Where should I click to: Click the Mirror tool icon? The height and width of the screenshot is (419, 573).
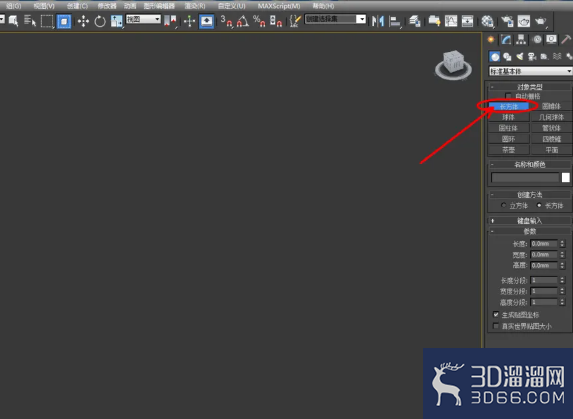tap(377, 21)
